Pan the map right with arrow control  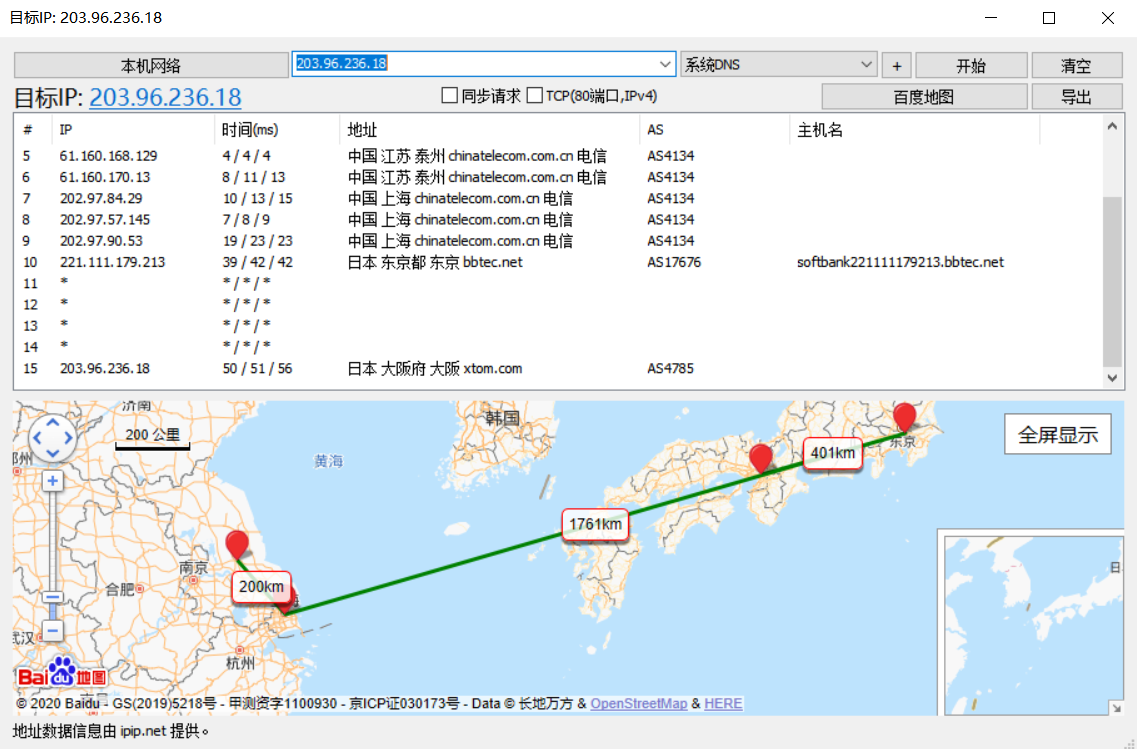pos(68,438)
